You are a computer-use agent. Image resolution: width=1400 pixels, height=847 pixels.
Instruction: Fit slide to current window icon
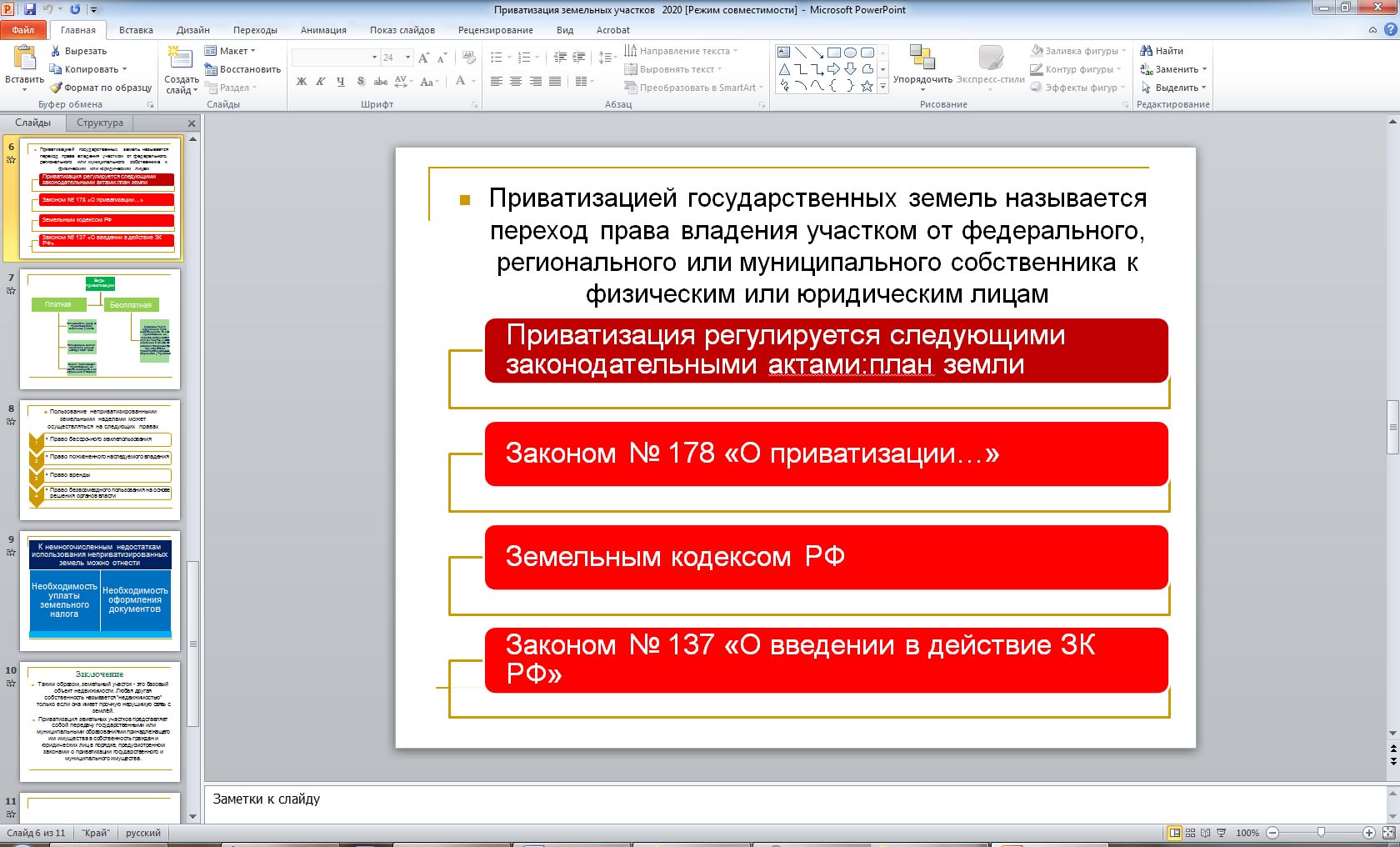[1387, 833]
